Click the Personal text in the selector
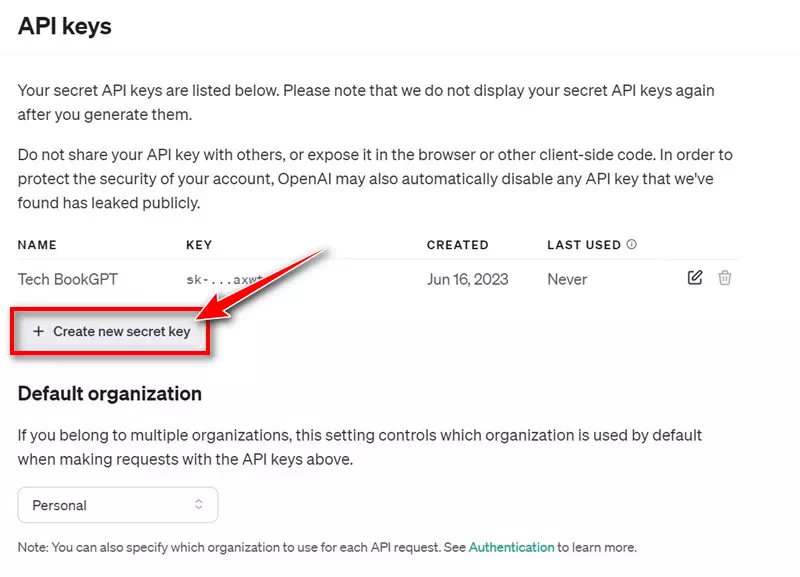Viewport: 800px width, 577px height. [x=60, y=505]
